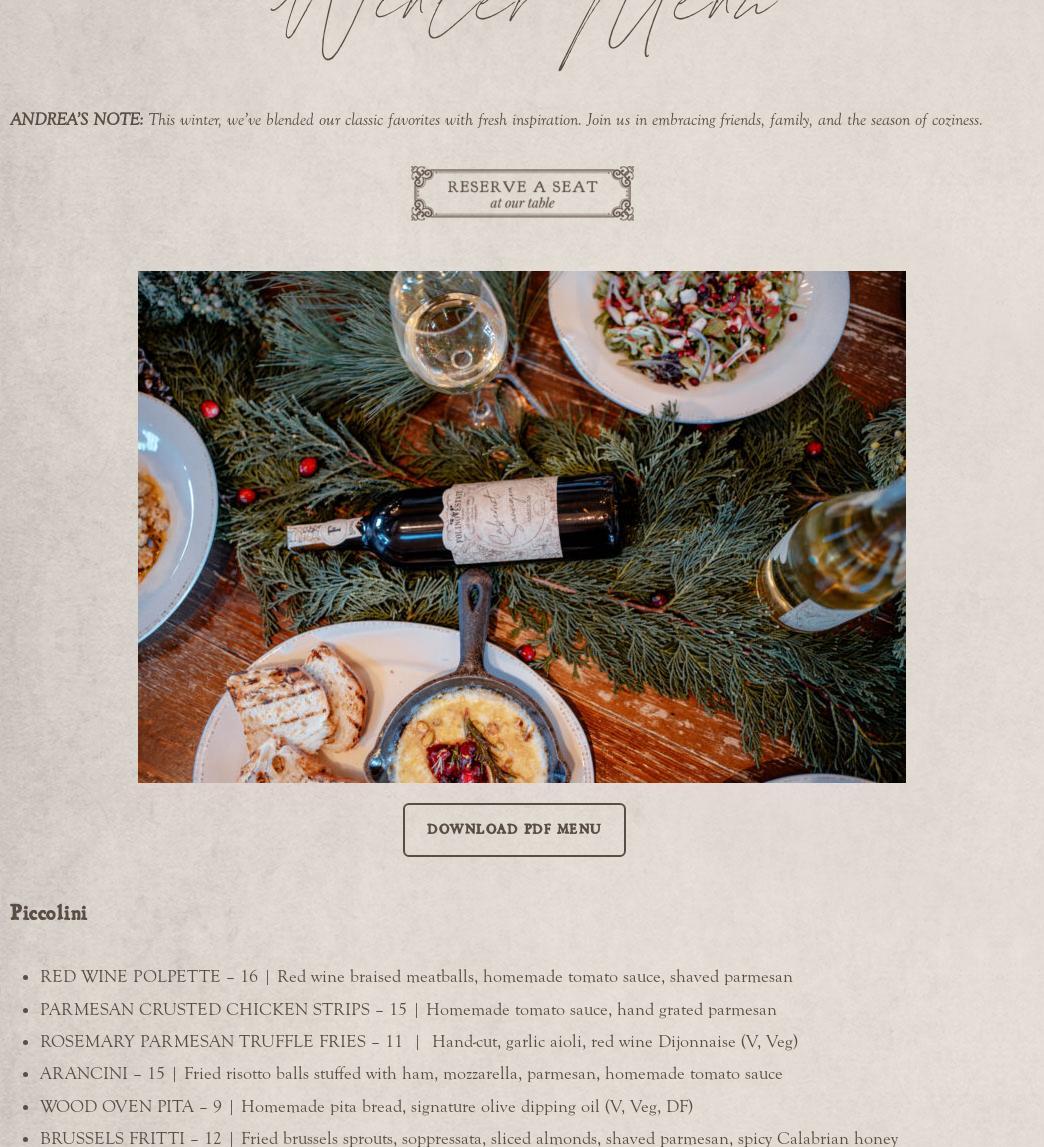The width and height of the screenshot is (1044, 1147).
Task: Open the Download PDF Menu button
Action: coord(514,830)
